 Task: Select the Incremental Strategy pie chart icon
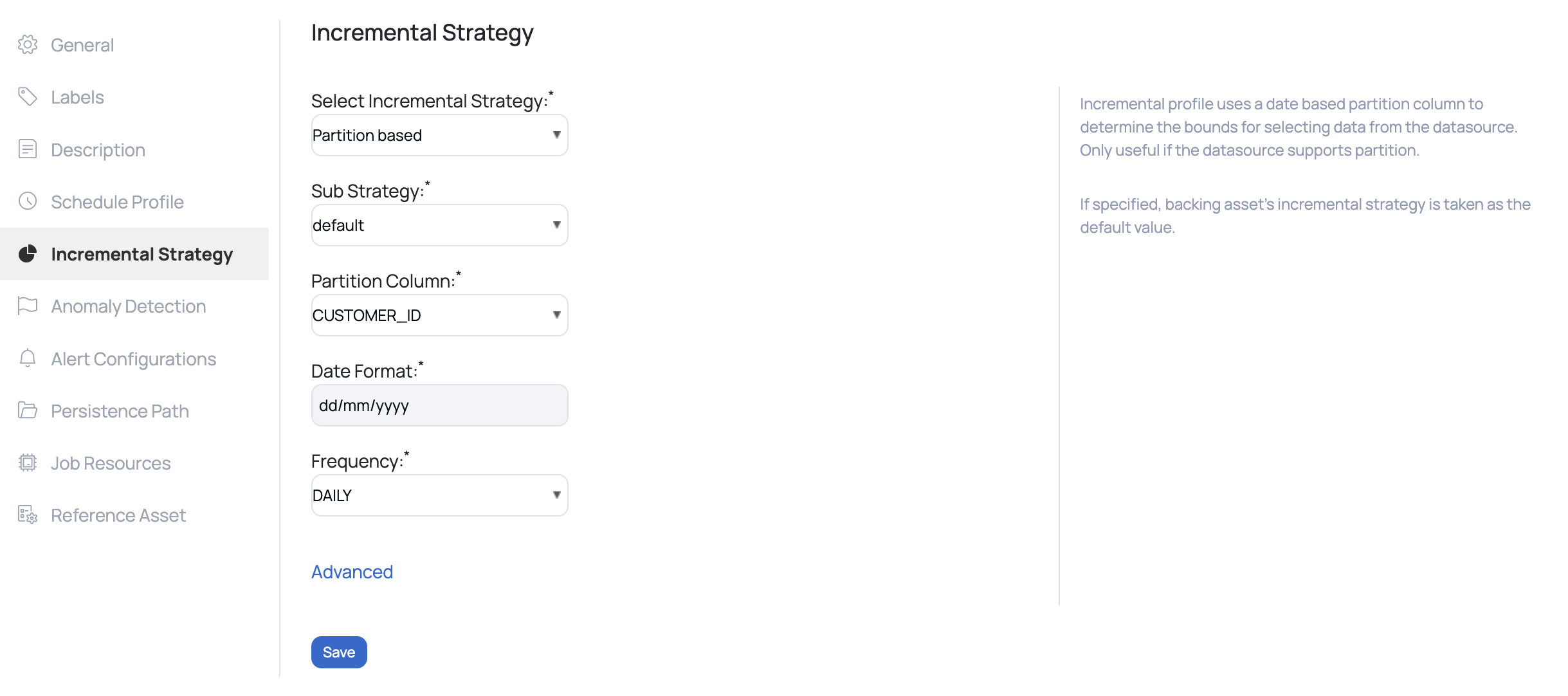[27, 253]
